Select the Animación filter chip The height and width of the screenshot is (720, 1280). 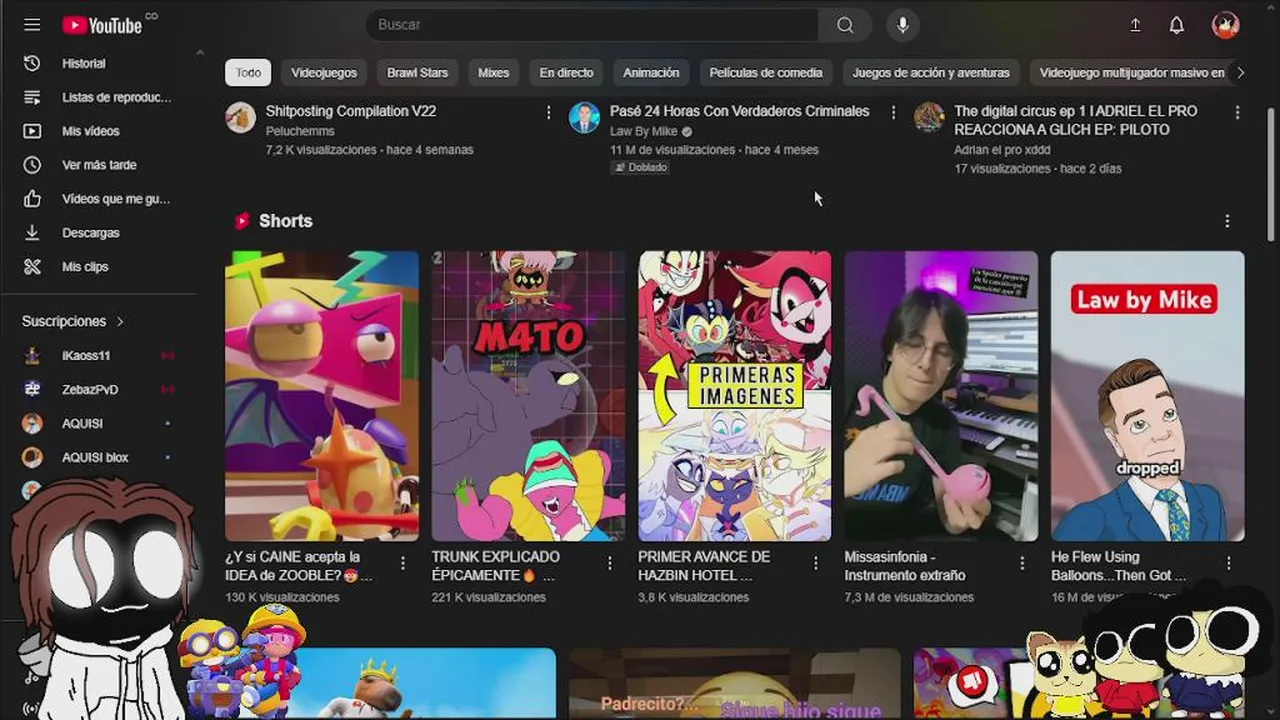[x=651, y=73]
